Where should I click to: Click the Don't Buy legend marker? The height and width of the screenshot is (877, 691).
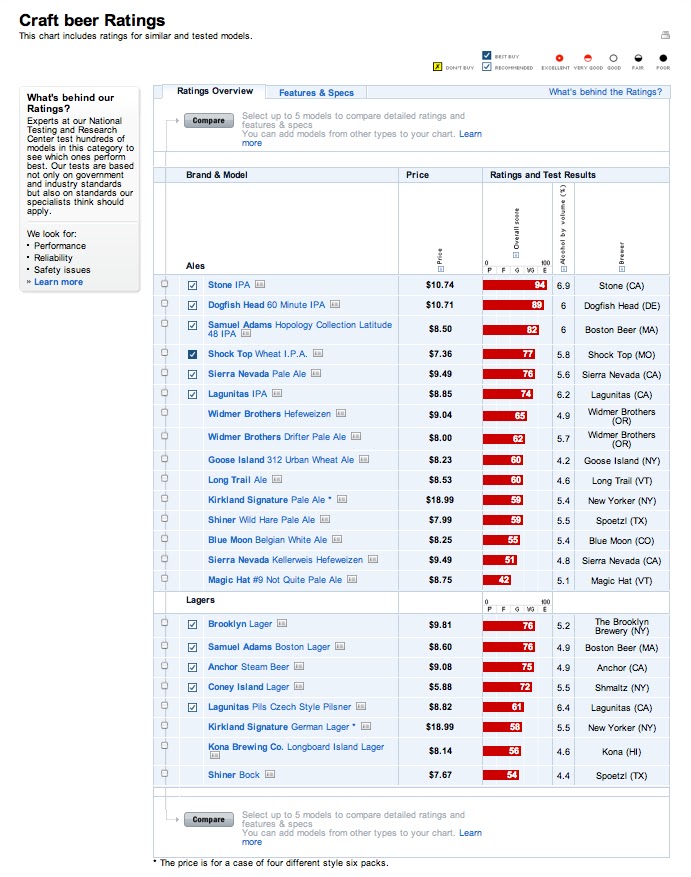(438, 67)
